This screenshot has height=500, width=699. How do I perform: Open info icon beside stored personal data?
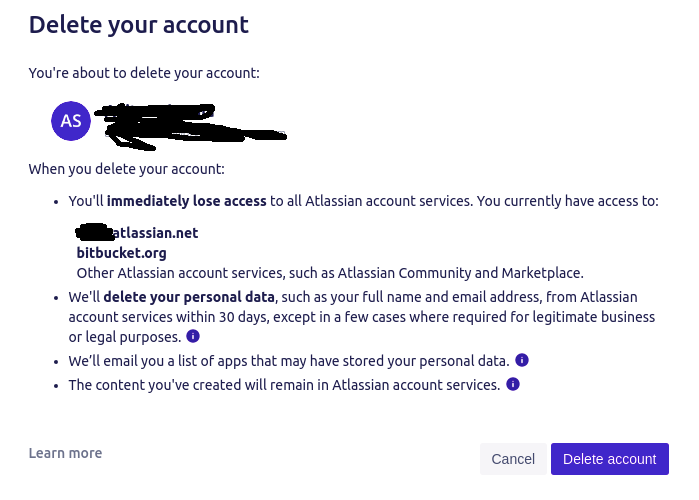click(522, 360)
